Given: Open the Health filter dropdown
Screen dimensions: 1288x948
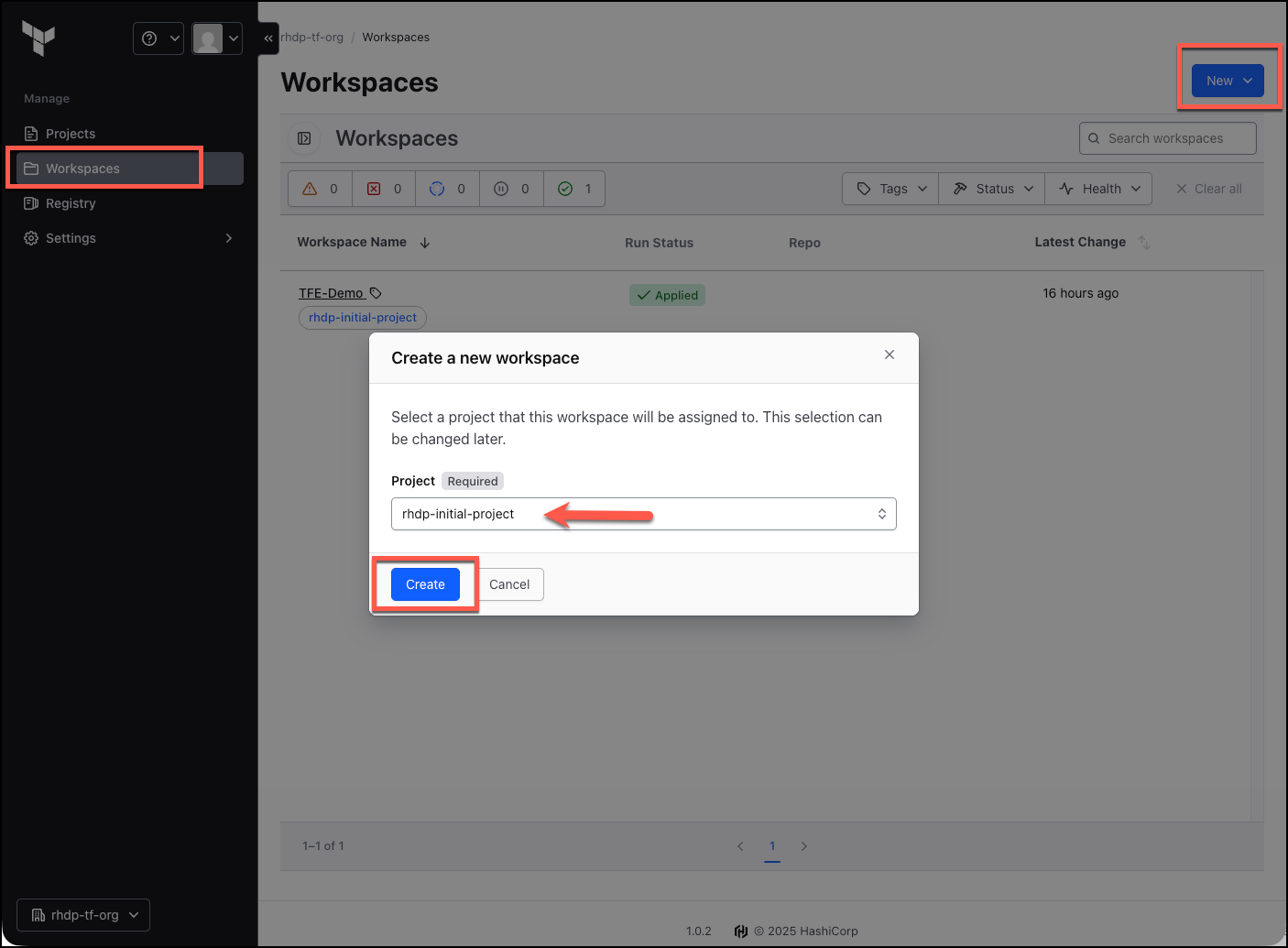Looking at the screenshot, I should [x=1098, y=189].
